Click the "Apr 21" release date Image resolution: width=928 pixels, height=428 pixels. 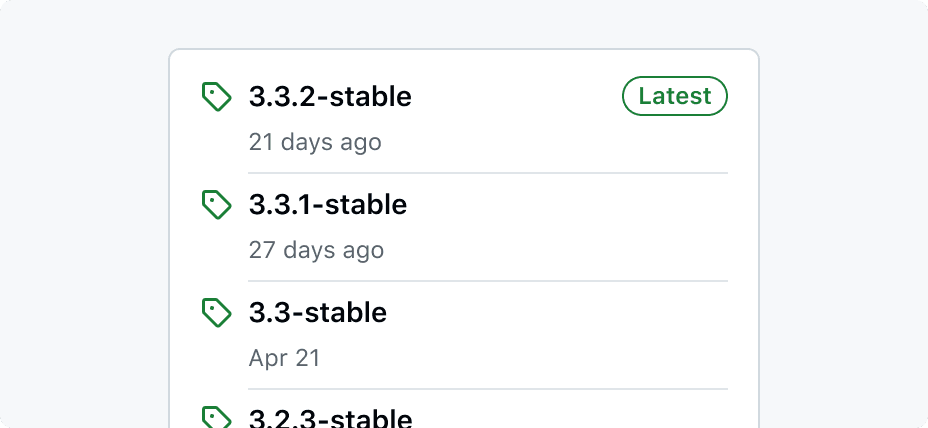pos(284,358)
